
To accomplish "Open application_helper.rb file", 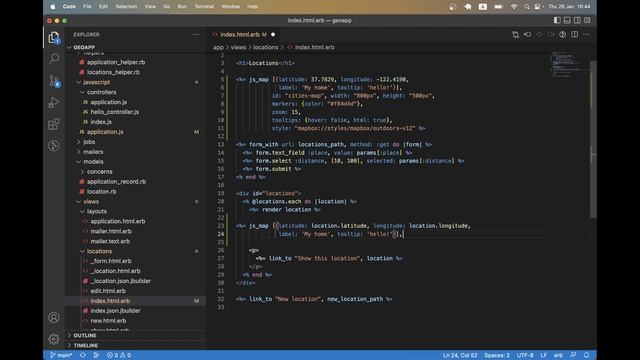I will pos(116,62).
